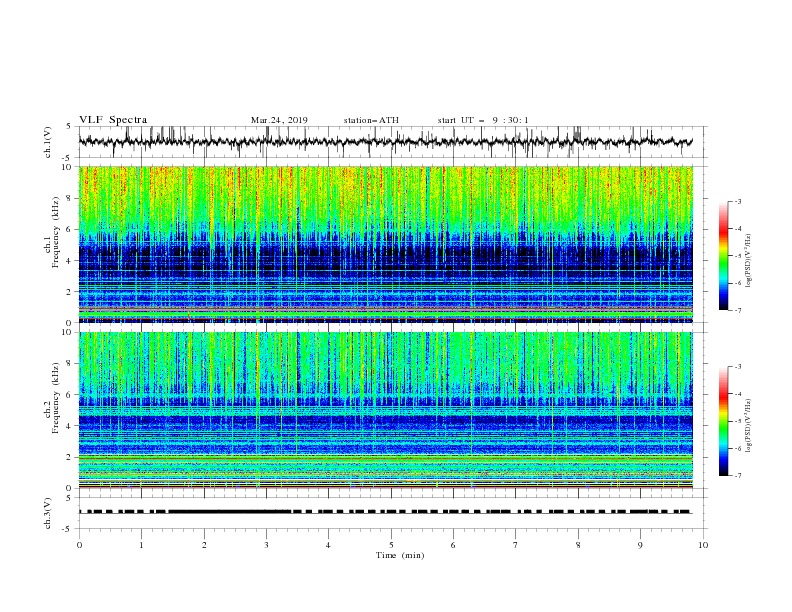Click the "-7" tick on upper color bar

(738, 310)
